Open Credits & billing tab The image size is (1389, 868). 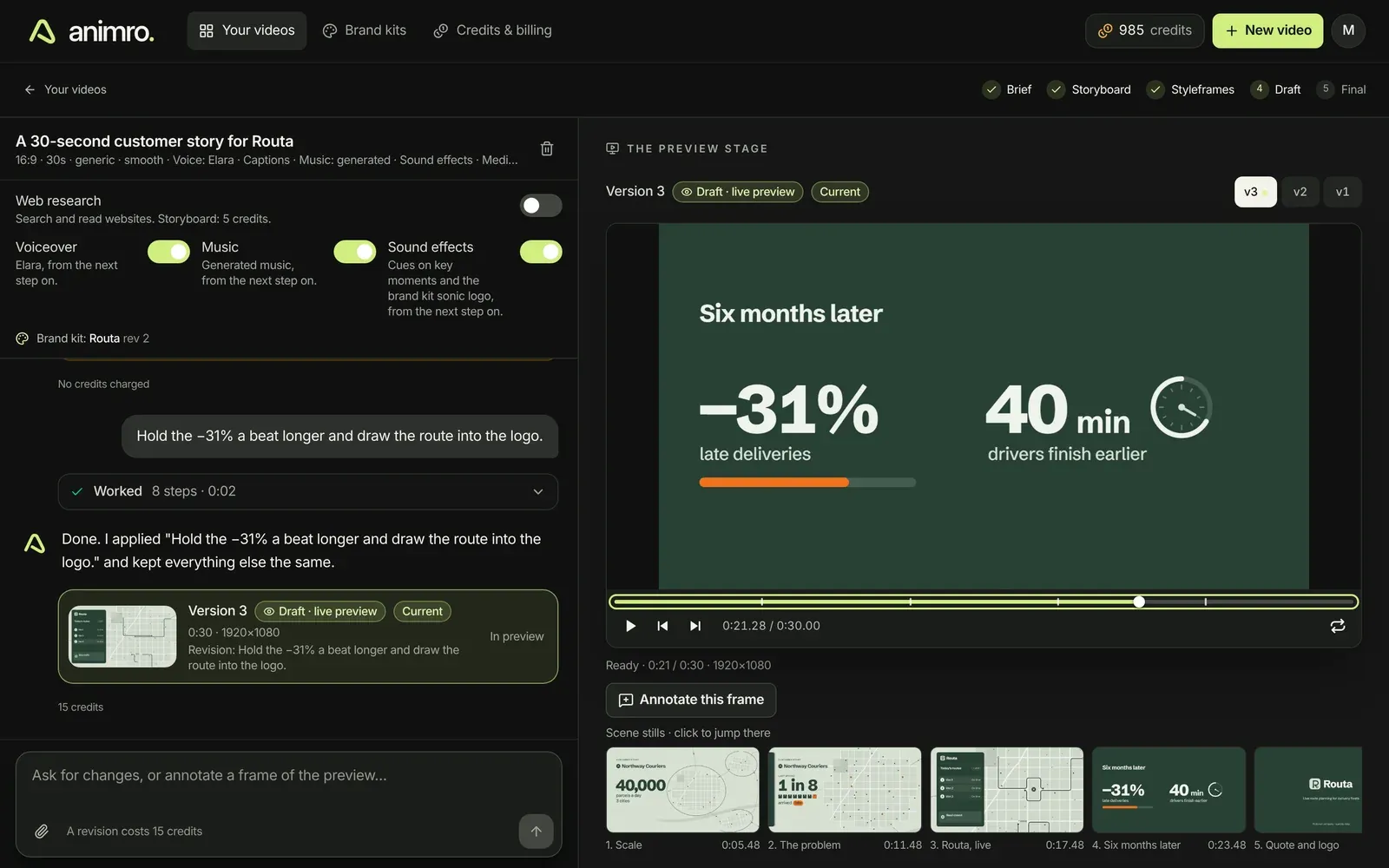point(493,30)
